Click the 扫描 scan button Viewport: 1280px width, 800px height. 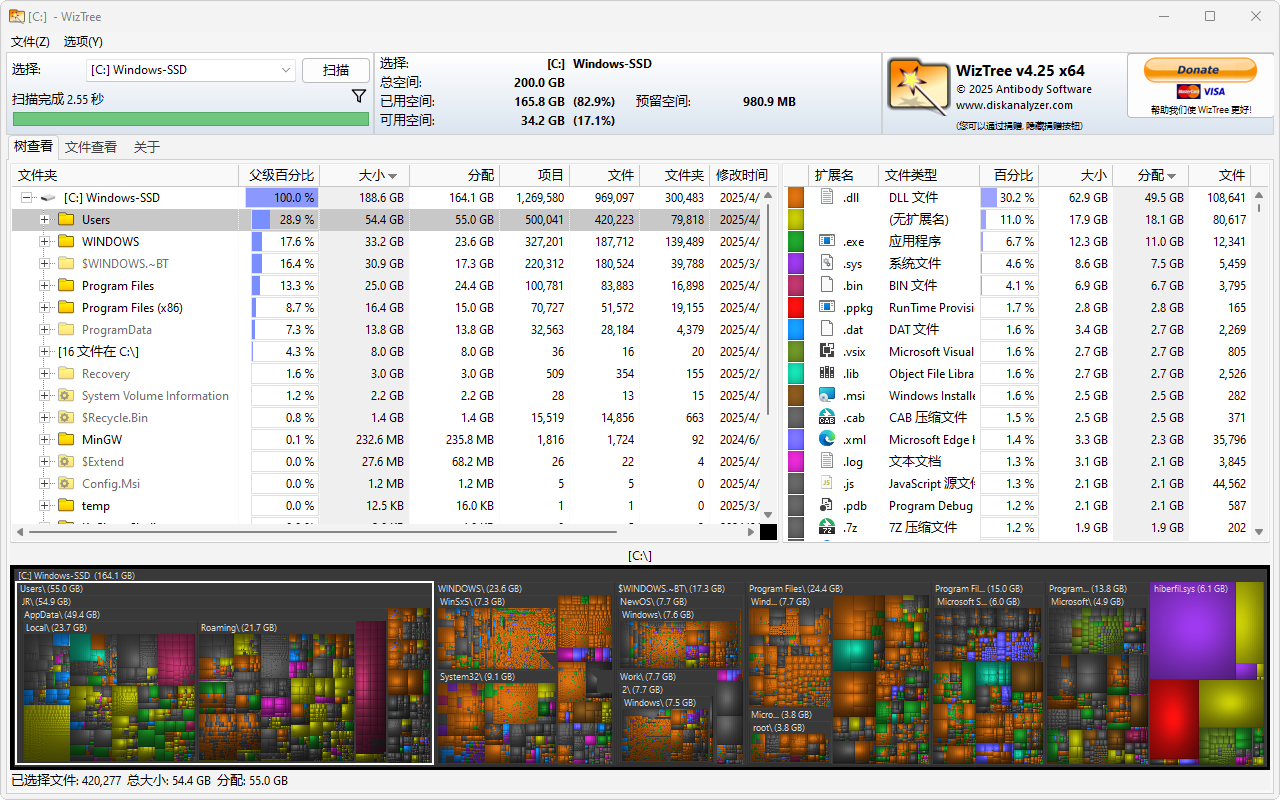(336, 70)
